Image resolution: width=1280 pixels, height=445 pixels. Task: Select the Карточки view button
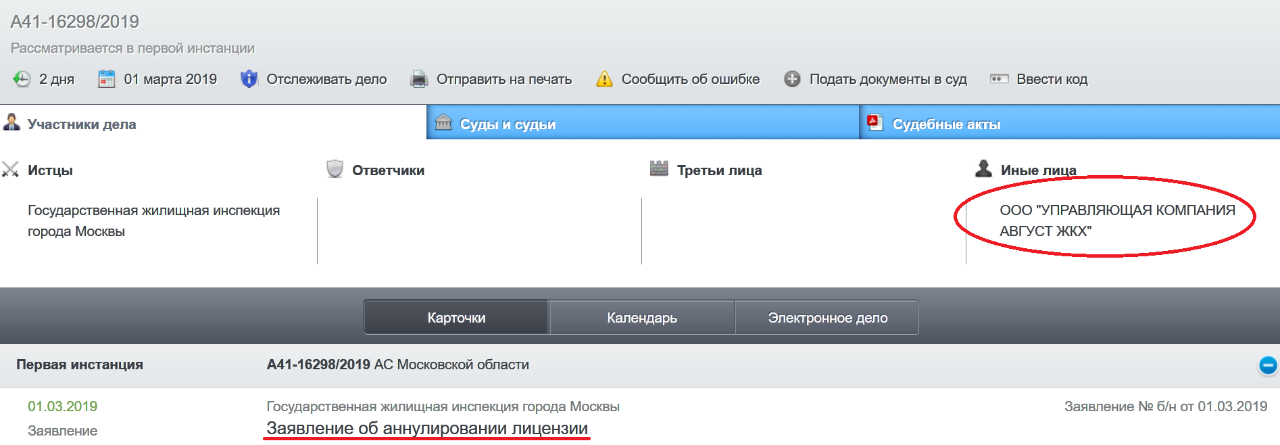click(x=456, y=318)
